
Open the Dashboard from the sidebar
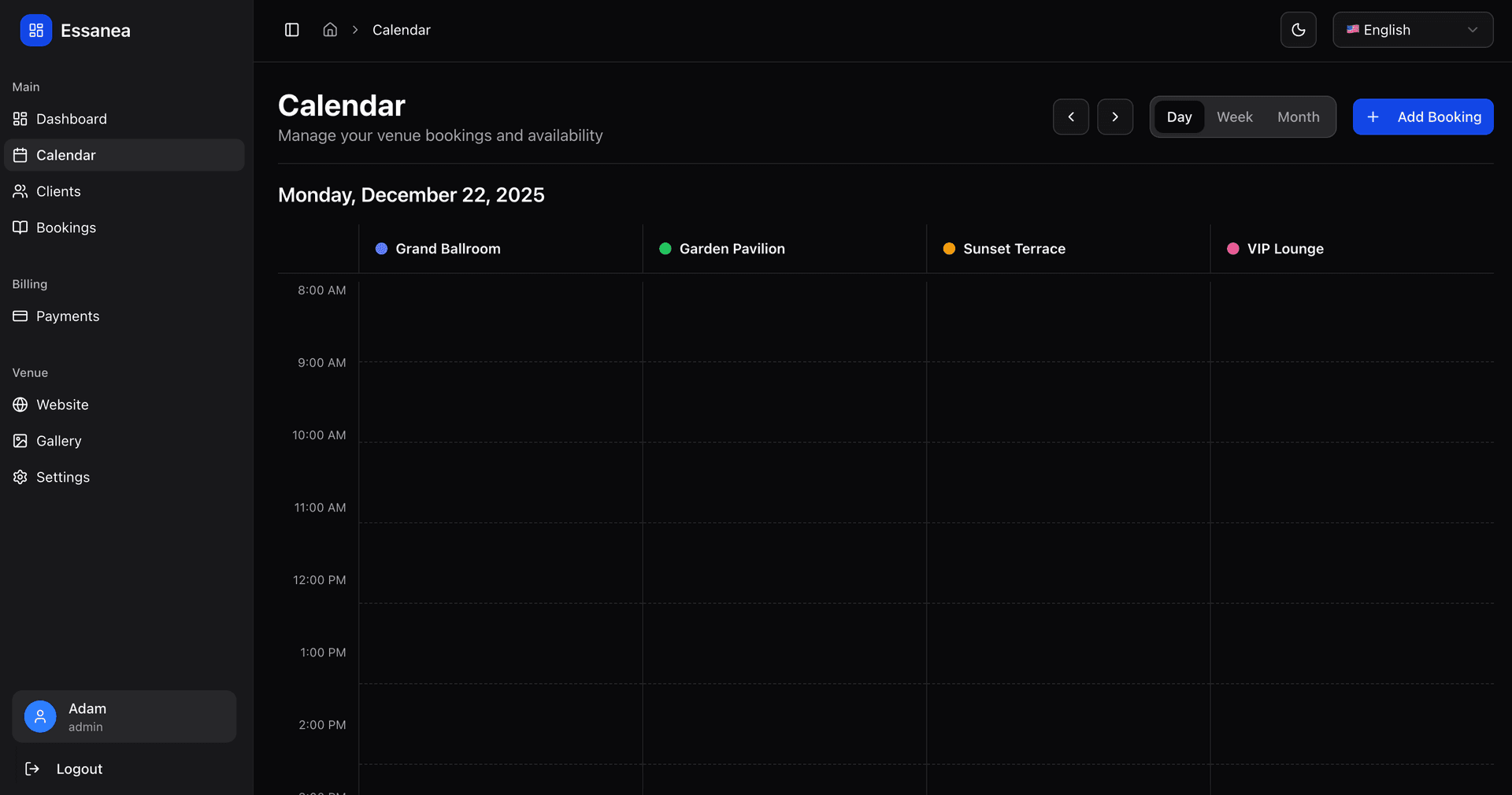tap(71, 119)
